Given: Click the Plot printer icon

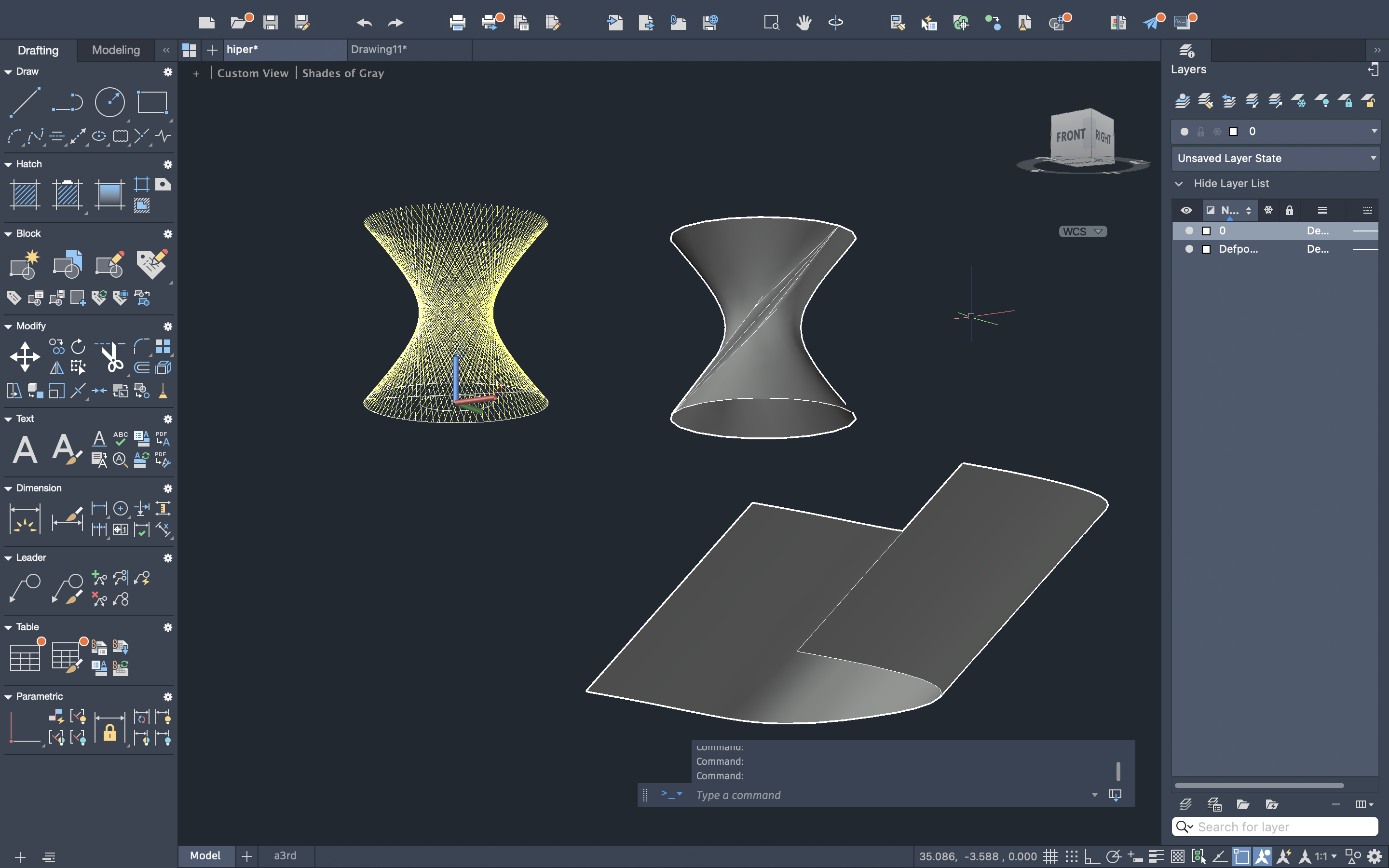Looking at the screenshot, I should pyautogui.click(x=457, y=23).
